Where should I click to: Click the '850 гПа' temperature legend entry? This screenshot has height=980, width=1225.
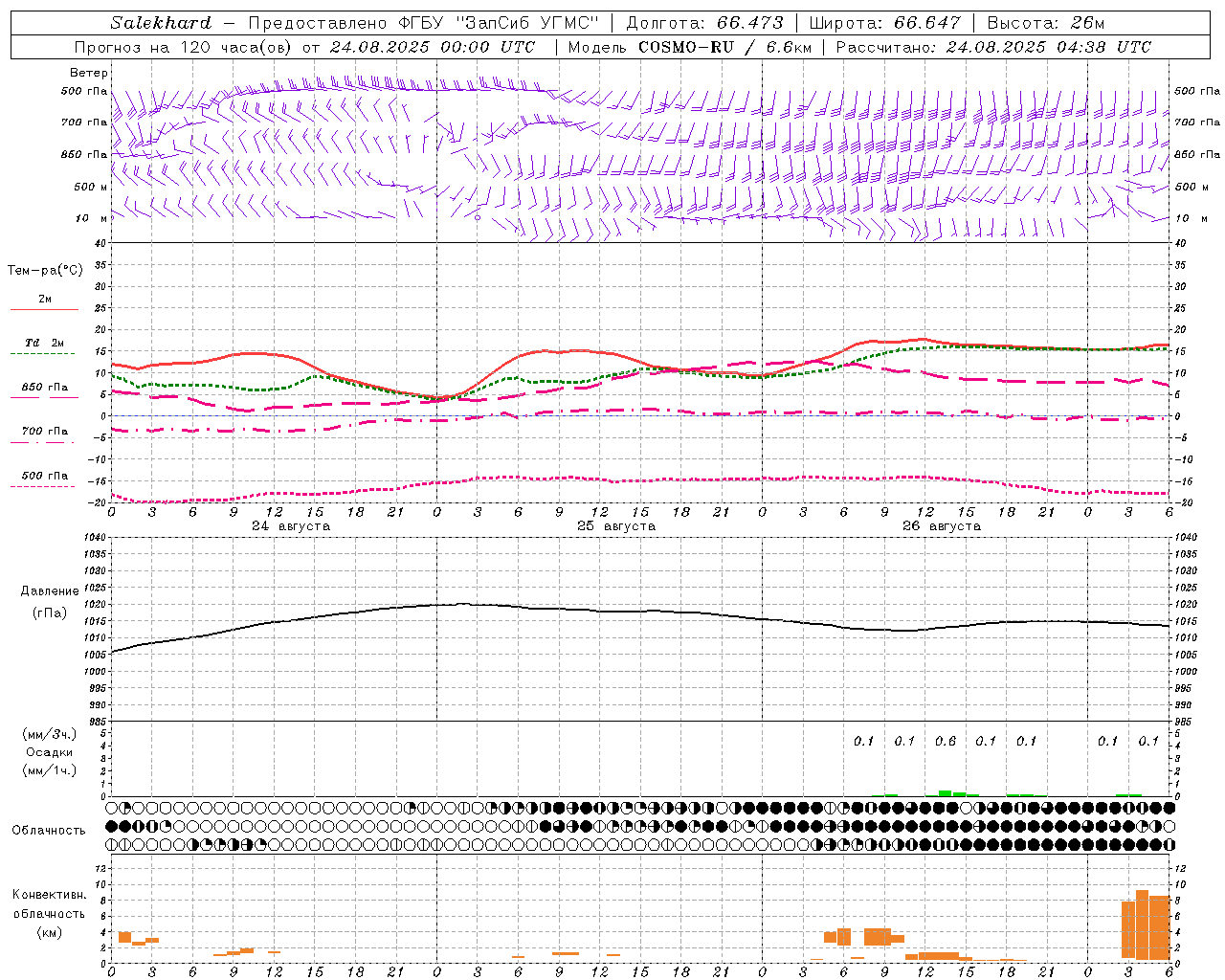tap(45, 387)
